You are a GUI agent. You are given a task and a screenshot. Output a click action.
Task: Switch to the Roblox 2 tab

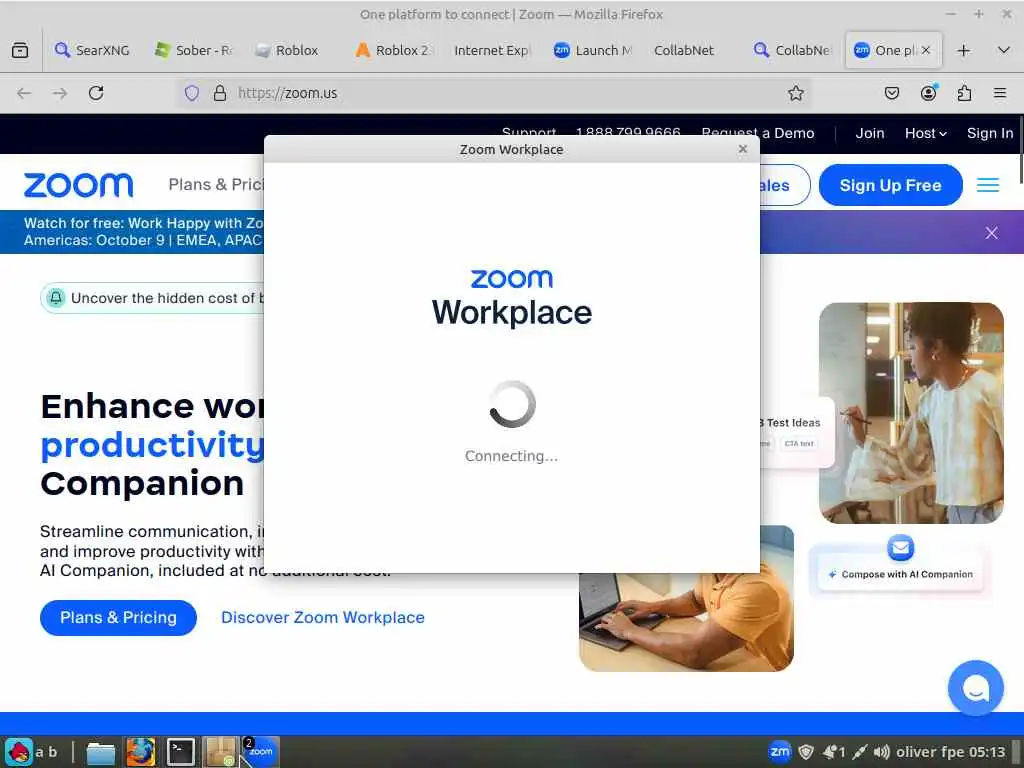[x=392, y=50]
